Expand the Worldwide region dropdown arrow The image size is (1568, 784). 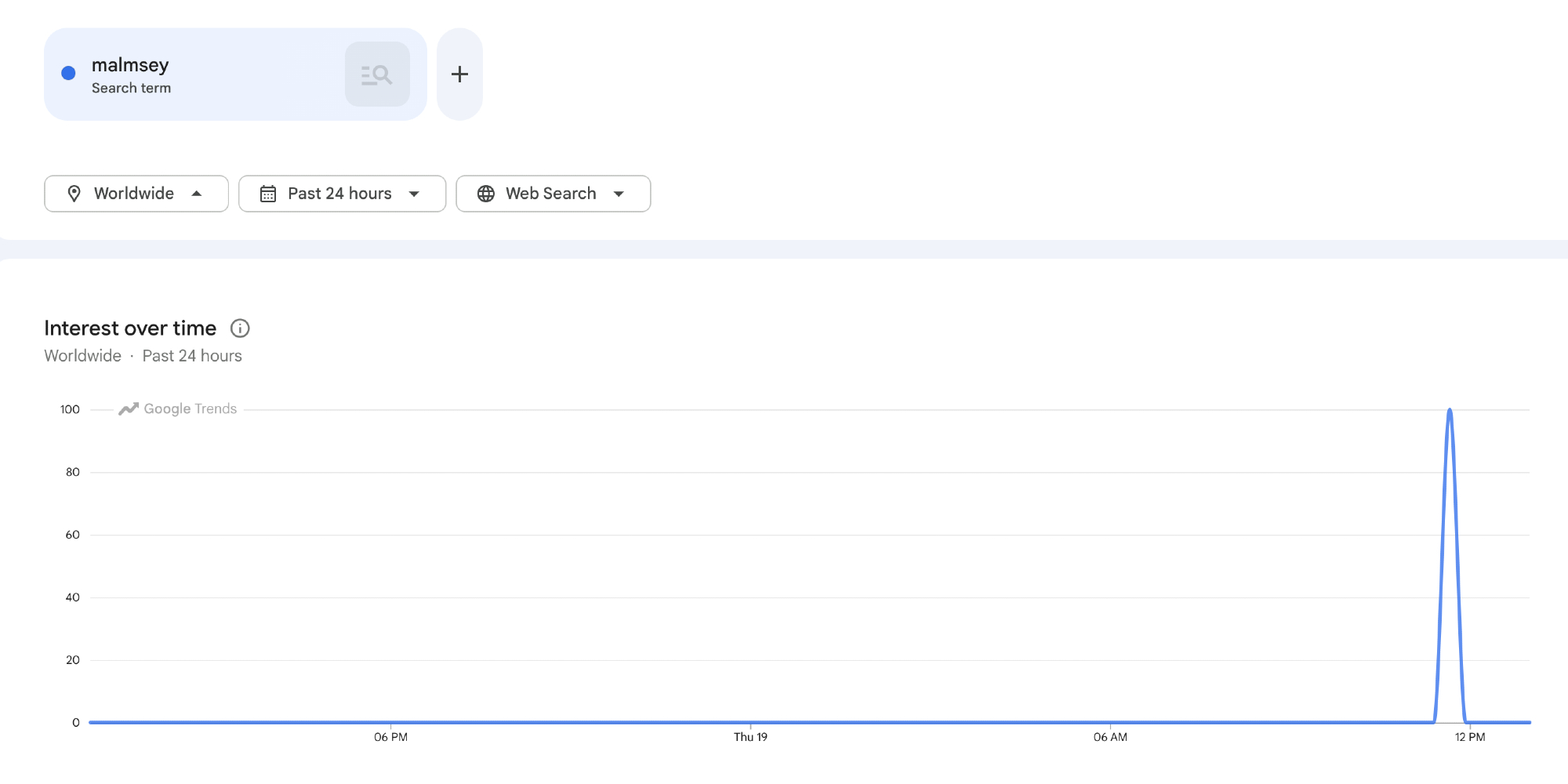coord(197,194)
